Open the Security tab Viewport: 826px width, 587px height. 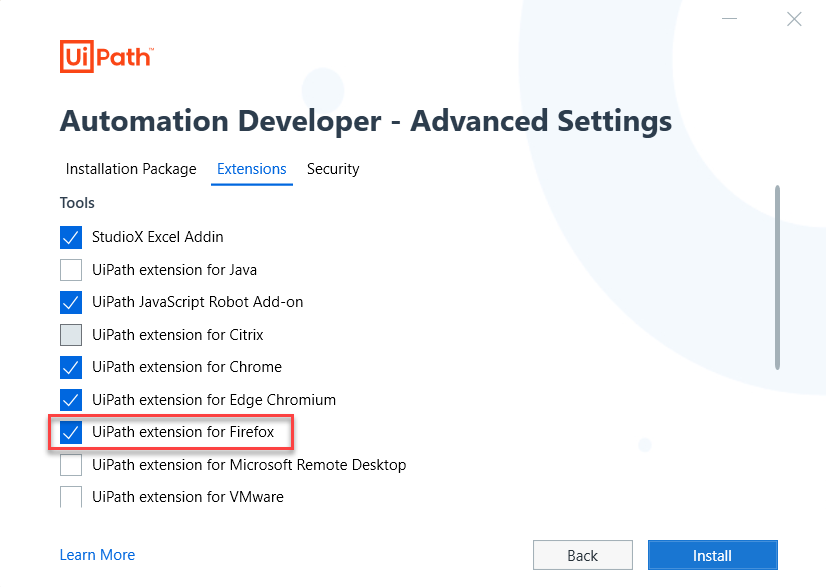[333, 169]
